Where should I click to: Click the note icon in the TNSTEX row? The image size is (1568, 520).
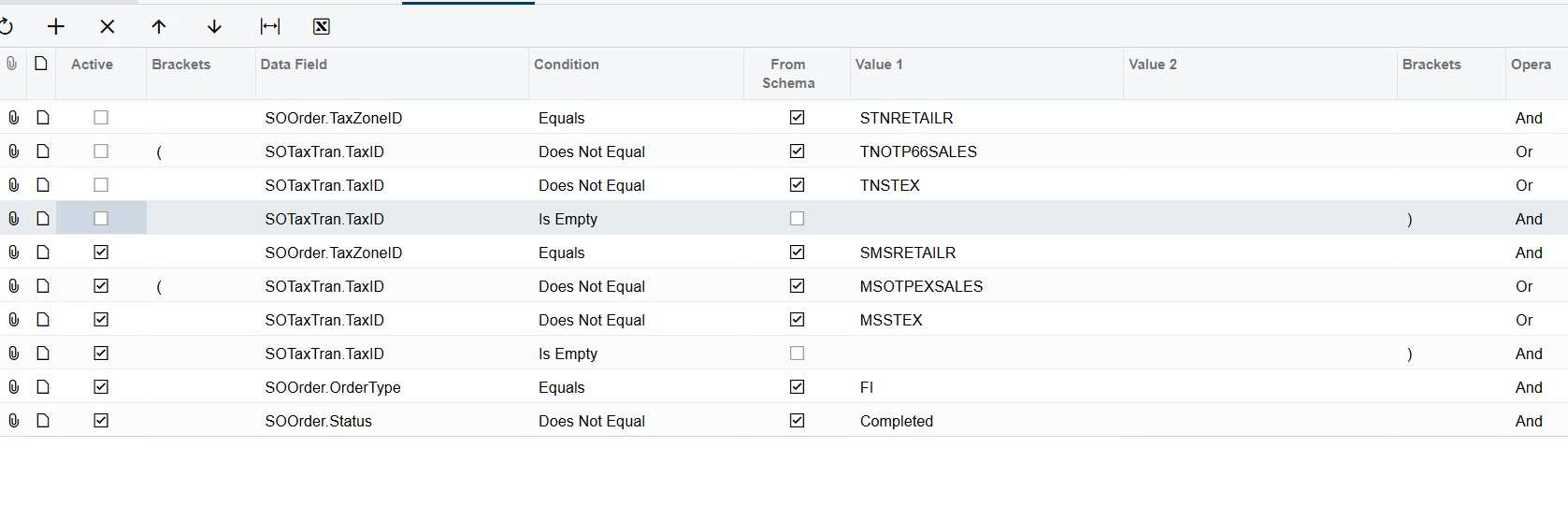pos(43,185)
